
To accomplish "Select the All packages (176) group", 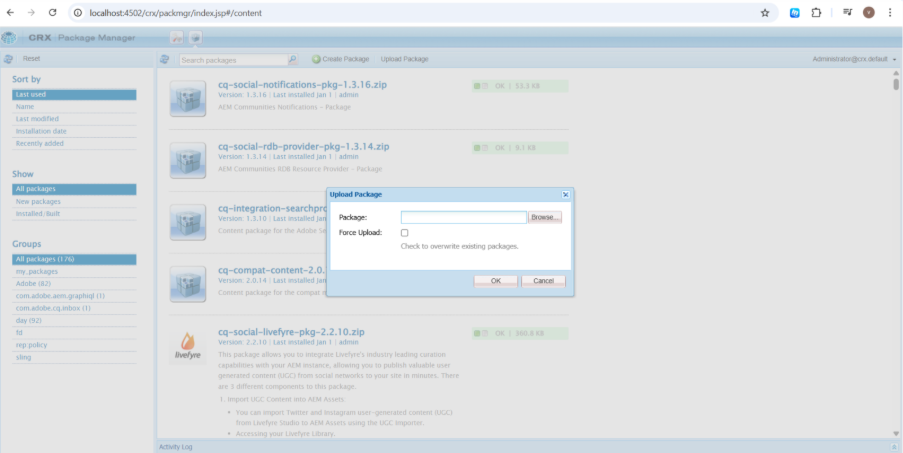I will [x=74, y=259].
